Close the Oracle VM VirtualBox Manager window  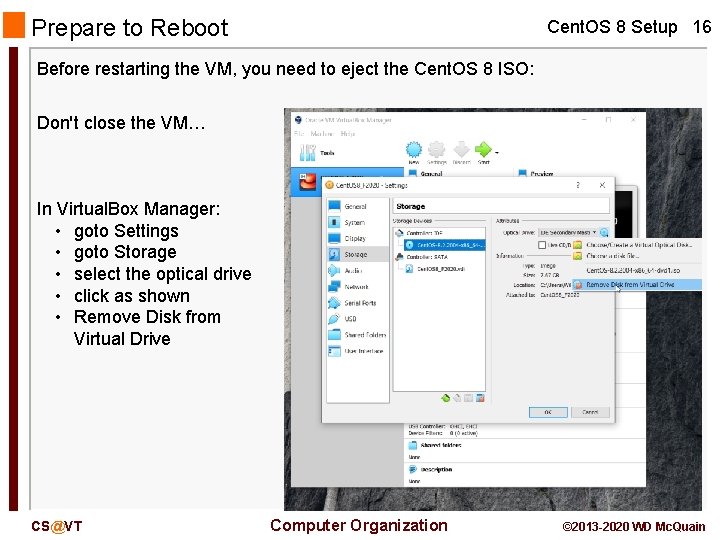633,120
